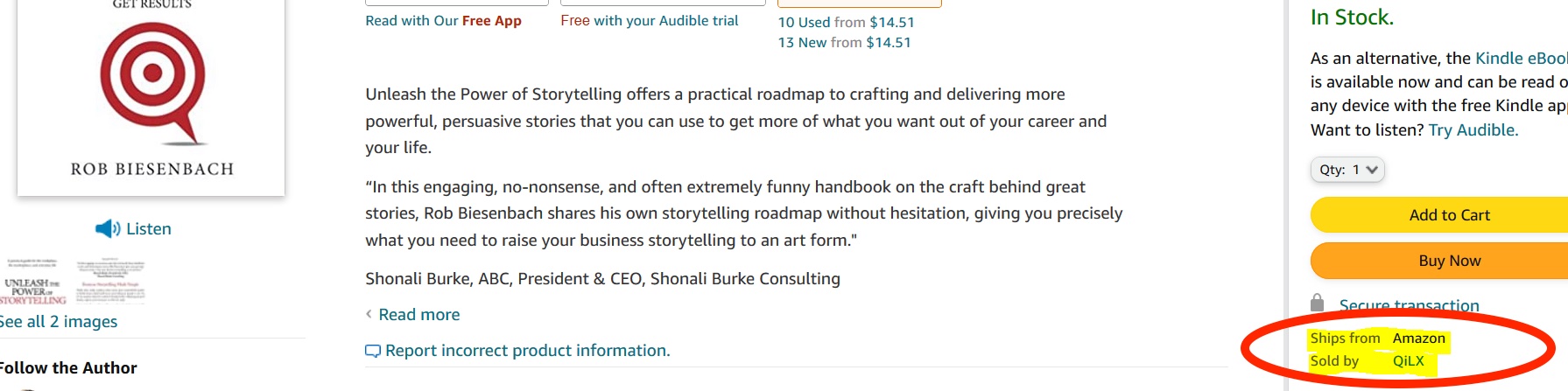View the 10 Used from $14.51 offers
1568x391 pixels.
pos(846,23)
